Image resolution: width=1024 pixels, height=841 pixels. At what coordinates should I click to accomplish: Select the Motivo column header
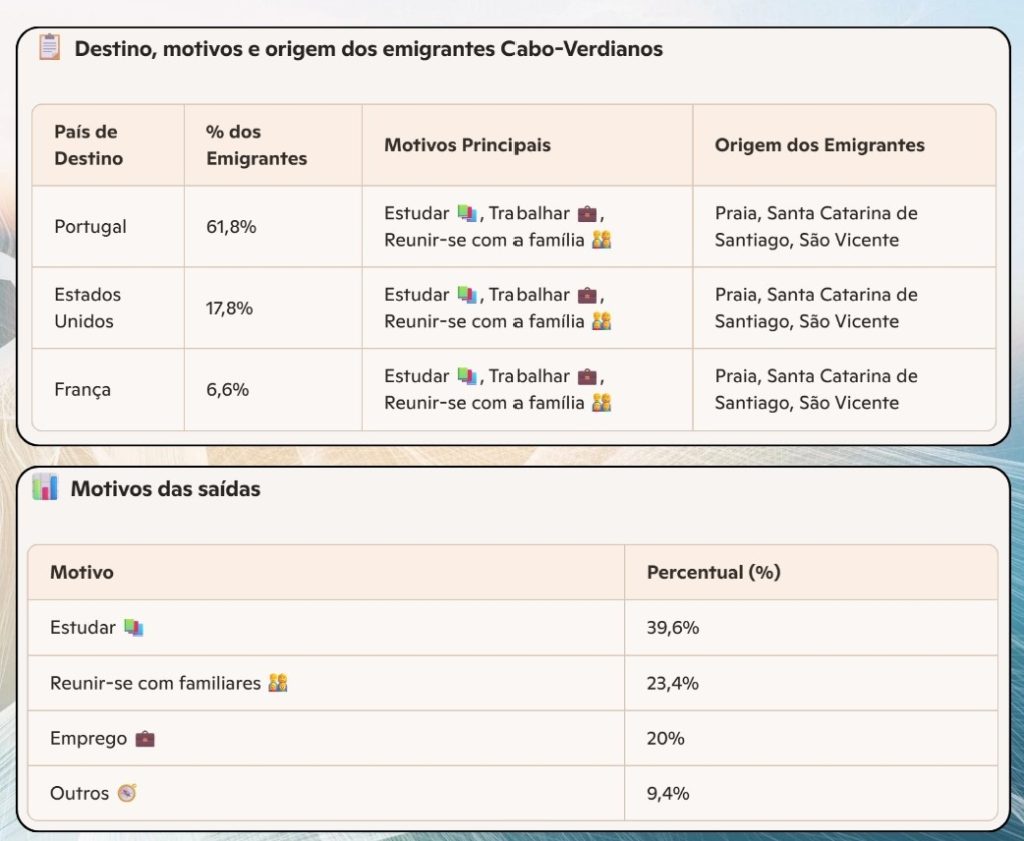(x=82, y=572)
